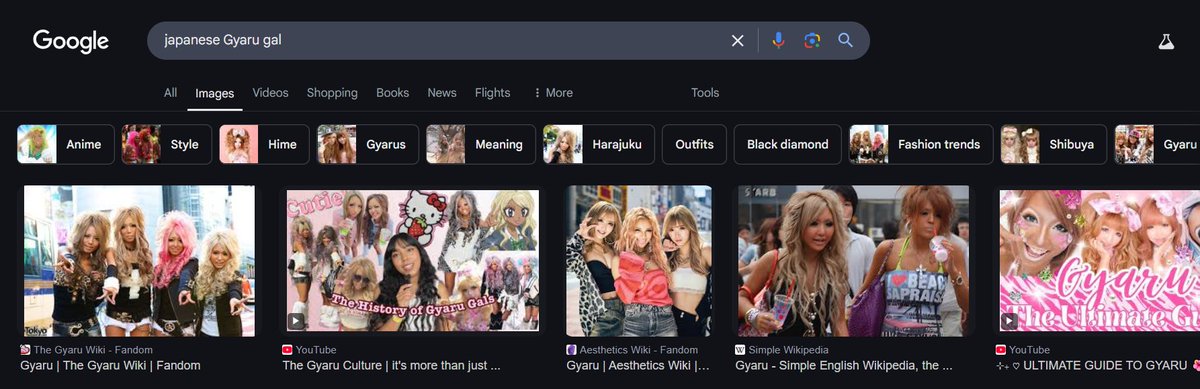Expand the More menu

(x=553, y=92)
